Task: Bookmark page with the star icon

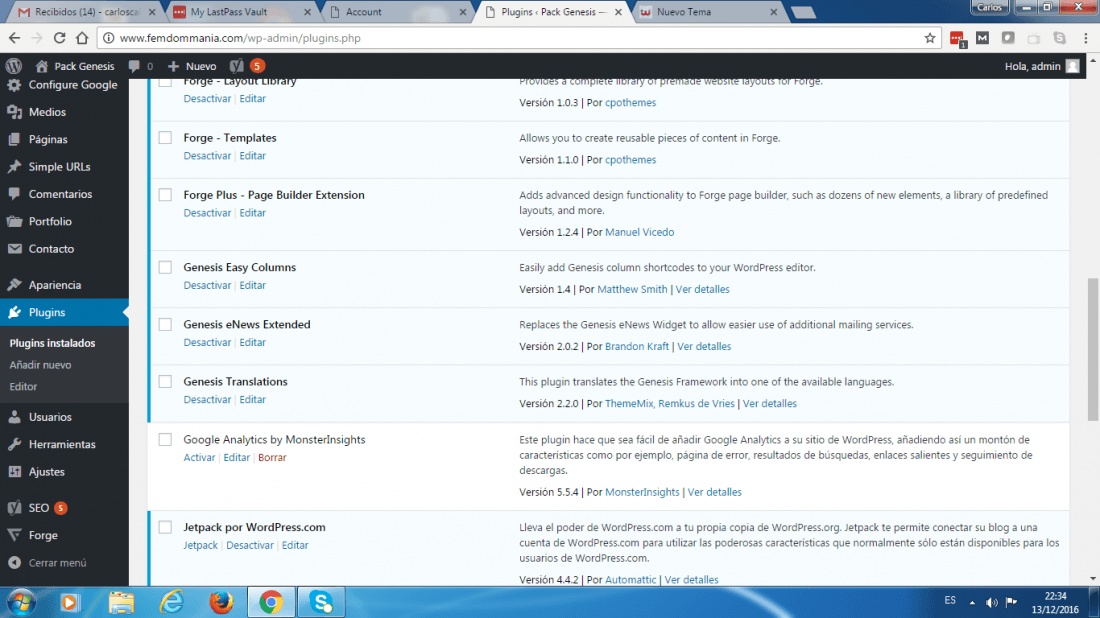Action: tap(930, 38)
